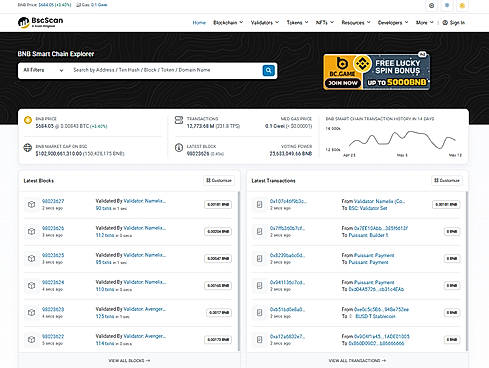This screenshot has height=368, width=489.
Task: Open the 90 txns link
Action: (103, 208)
